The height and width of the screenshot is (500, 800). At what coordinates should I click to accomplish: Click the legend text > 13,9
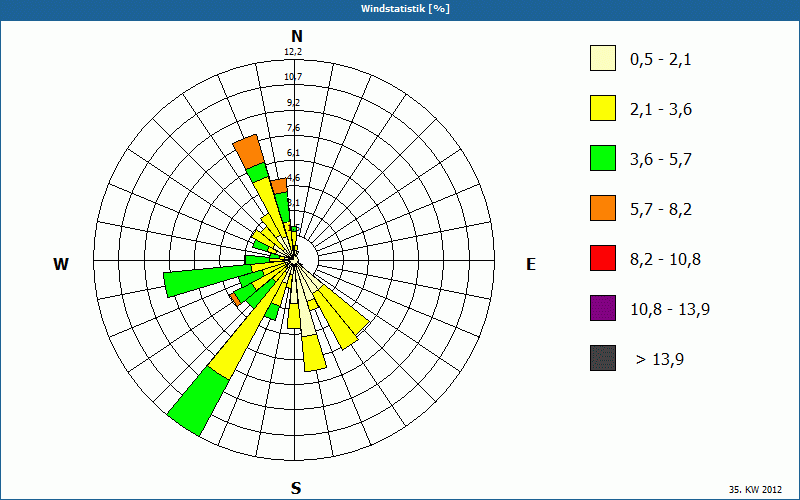(660, 360)
